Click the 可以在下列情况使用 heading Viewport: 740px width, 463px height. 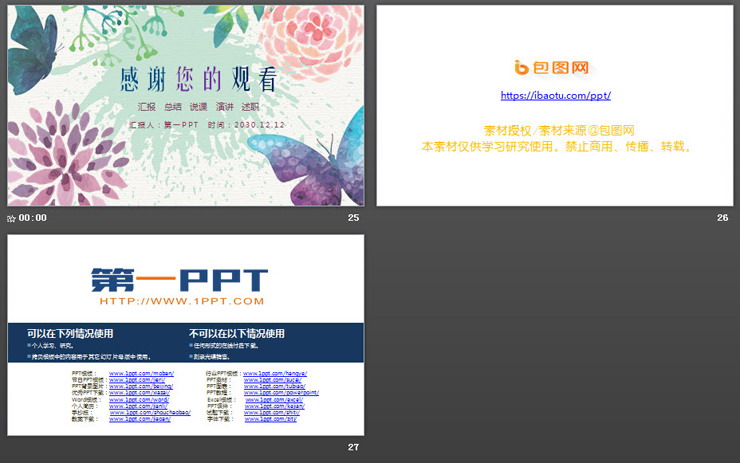click(x=70, y=333)
